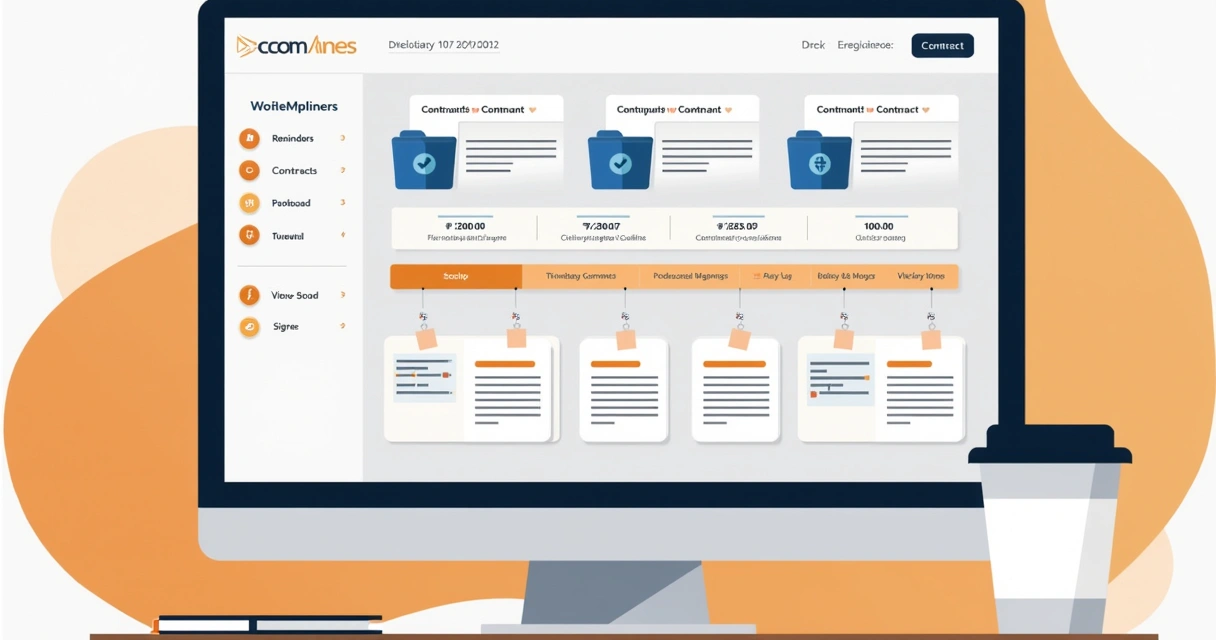This screenshot has width=1216, height=640.
Task: Click the Contracts sidebar circle icon
Action: point(249,171)
